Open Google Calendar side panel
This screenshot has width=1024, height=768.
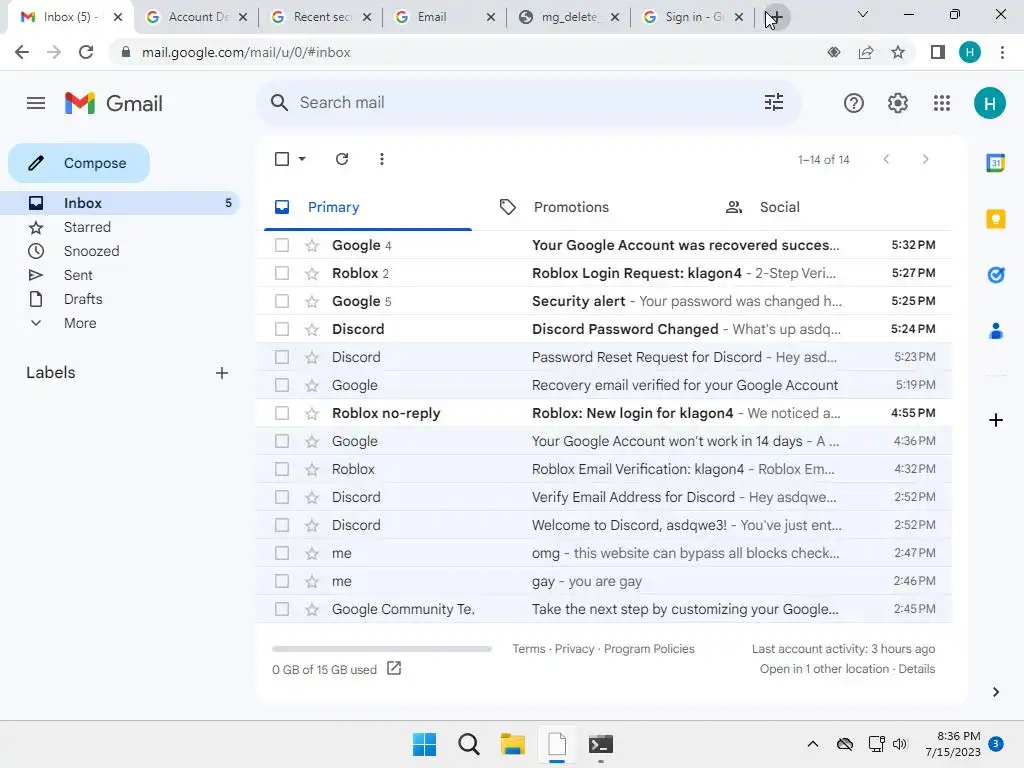coord(995,163)
